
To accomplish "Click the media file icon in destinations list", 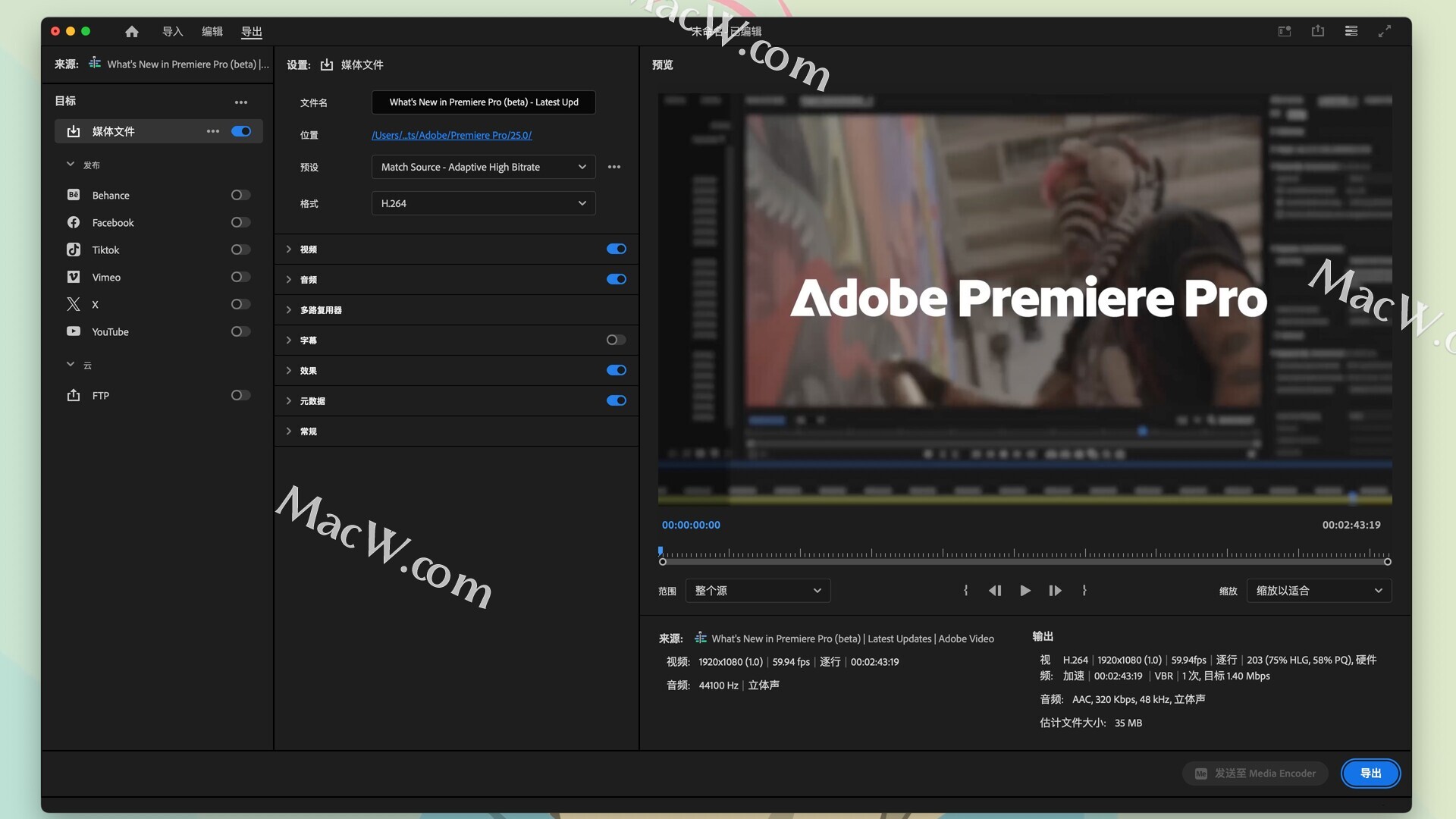I will click(74, 131).
